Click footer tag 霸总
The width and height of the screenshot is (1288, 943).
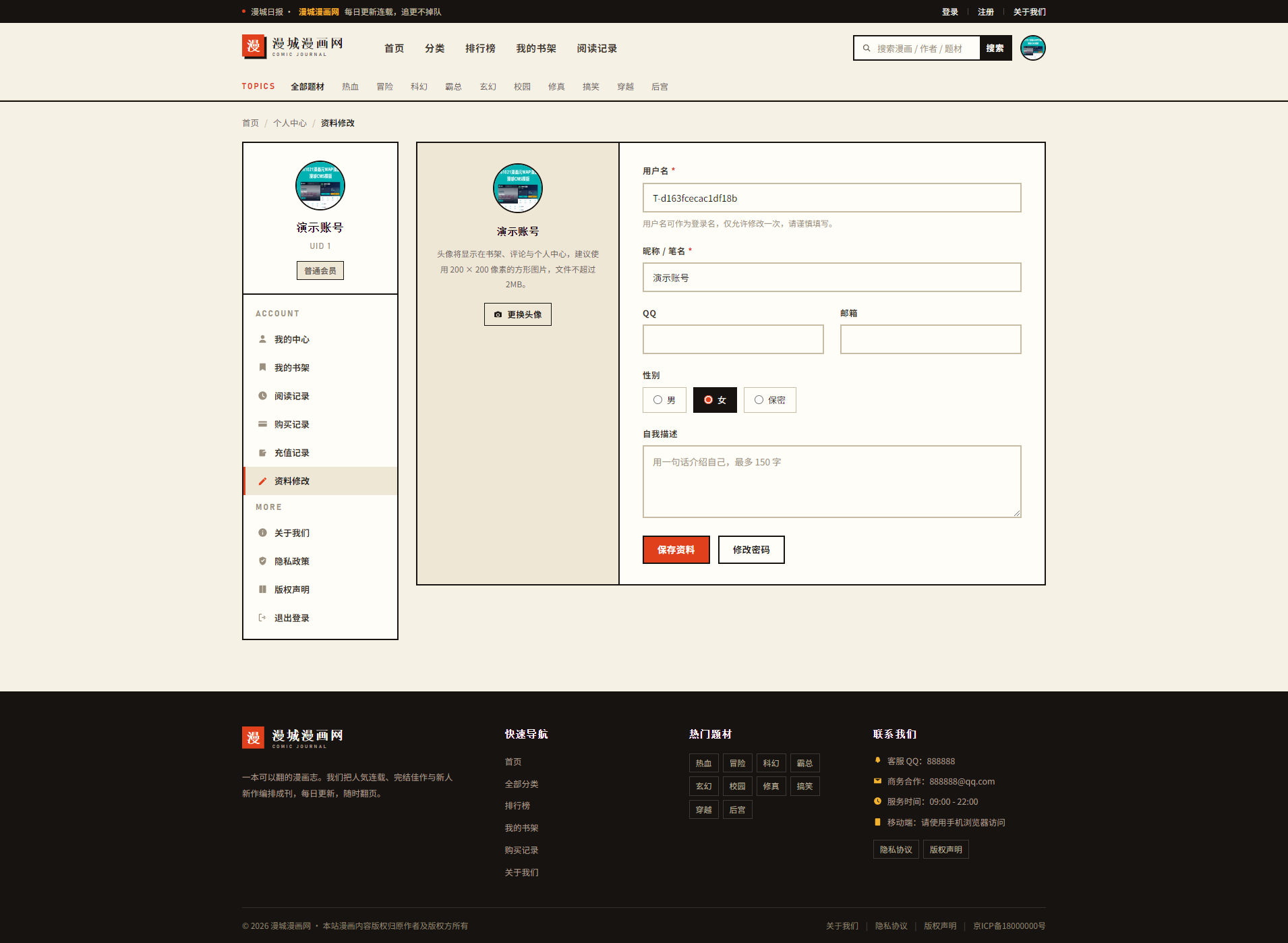tap(804, 763)
